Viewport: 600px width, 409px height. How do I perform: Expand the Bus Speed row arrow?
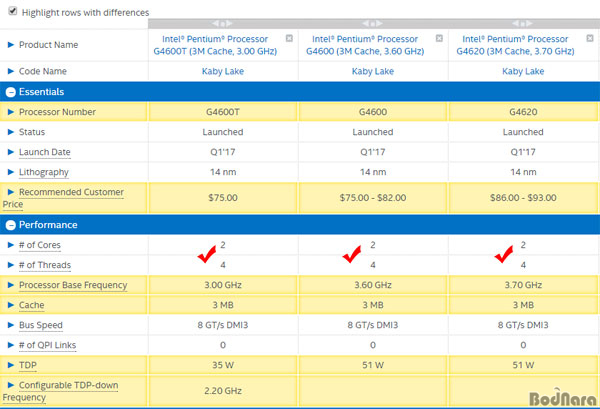click(x=11, y=325)
